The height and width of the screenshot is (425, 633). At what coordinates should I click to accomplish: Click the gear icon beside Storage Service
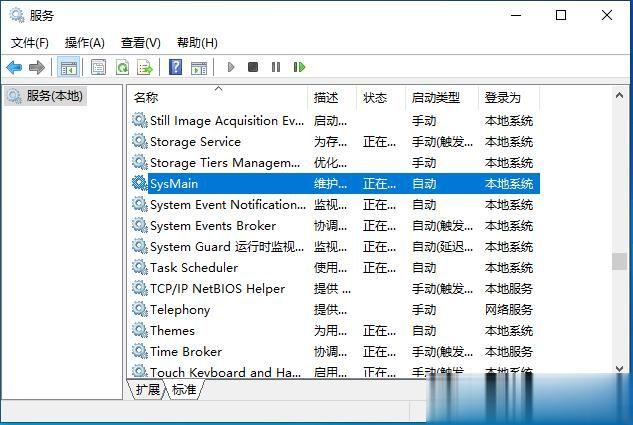click(x=140, y=141)
